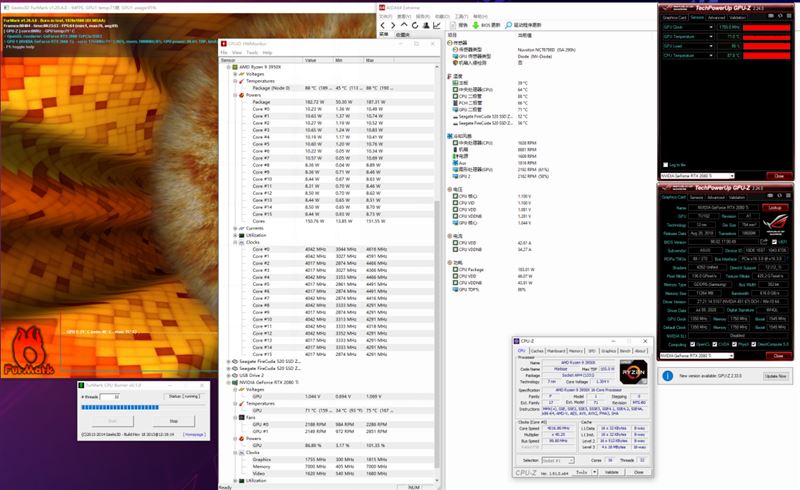Click the FurMark flame logo
Image resolution: width=800 pixels, height=490 pixels.
(29, 351)
